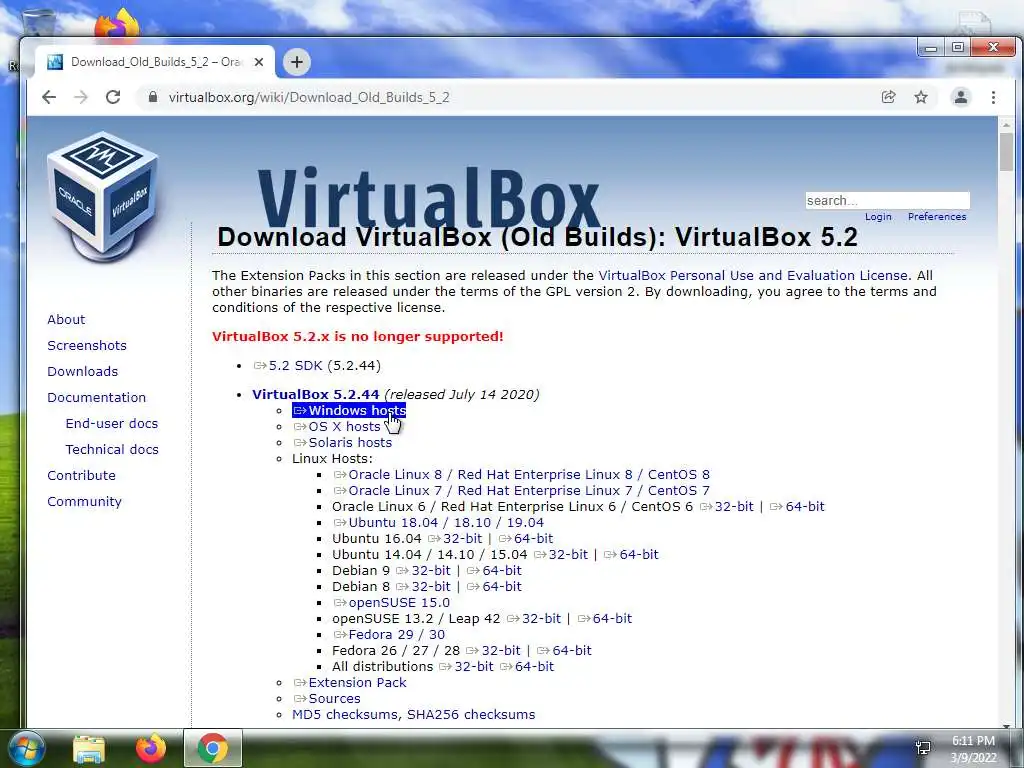Open File Explorer from taskbar
Image resolution: width=1024 pixels, height=768 pixels.
click(x=89, y=749)
